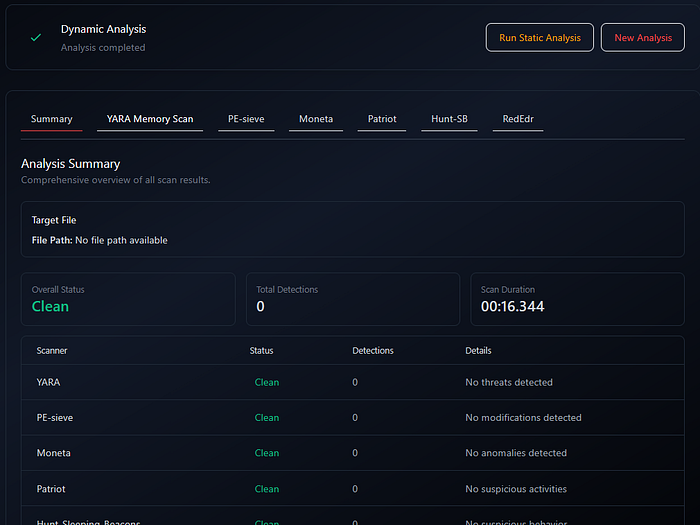Click the 'Analysis completed' status text
This screenshot has width=700, height=525.
click(x=103, y=48)
